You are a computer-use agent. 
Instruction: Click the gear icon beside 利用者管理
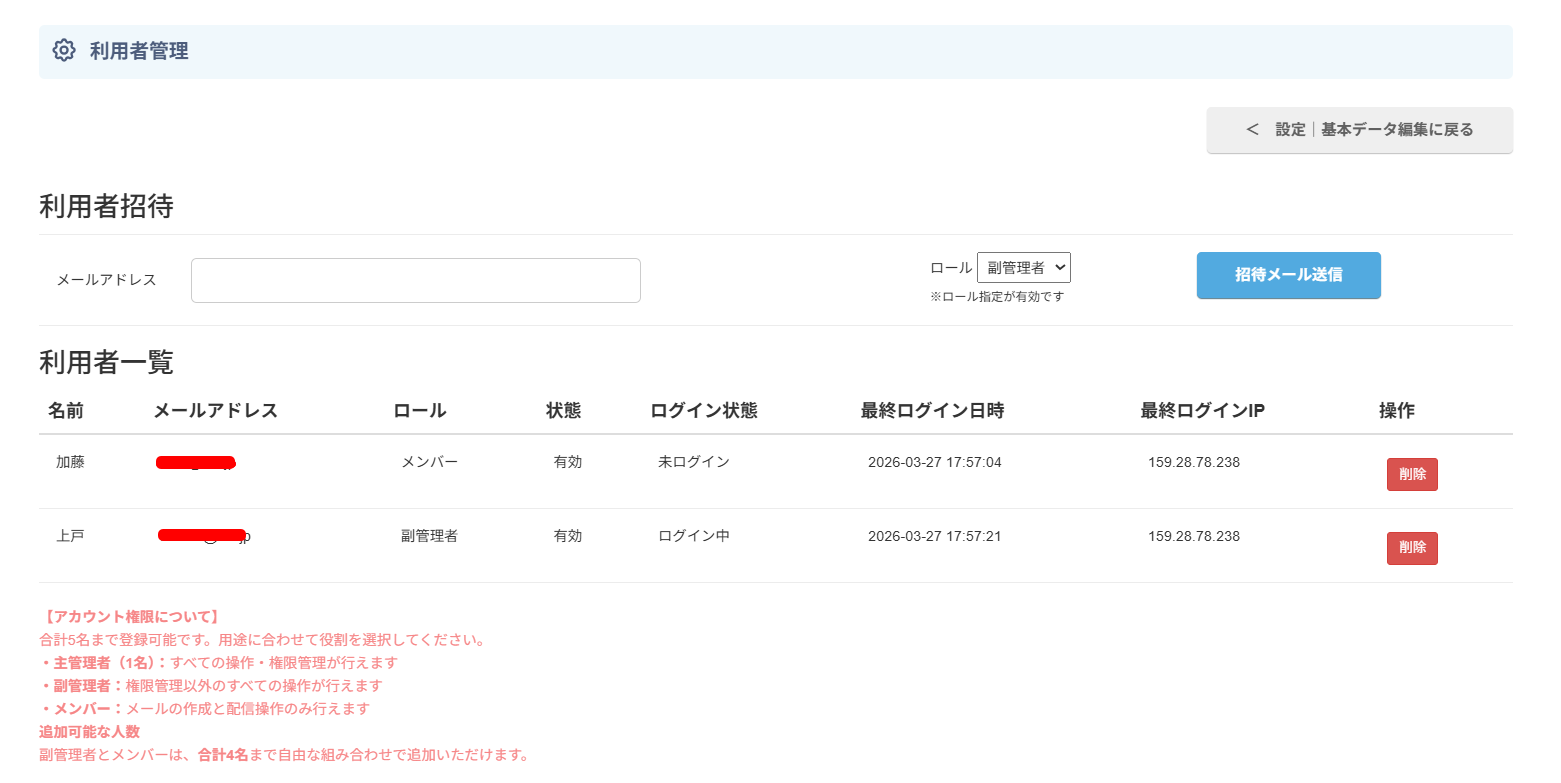coord(64,51)
